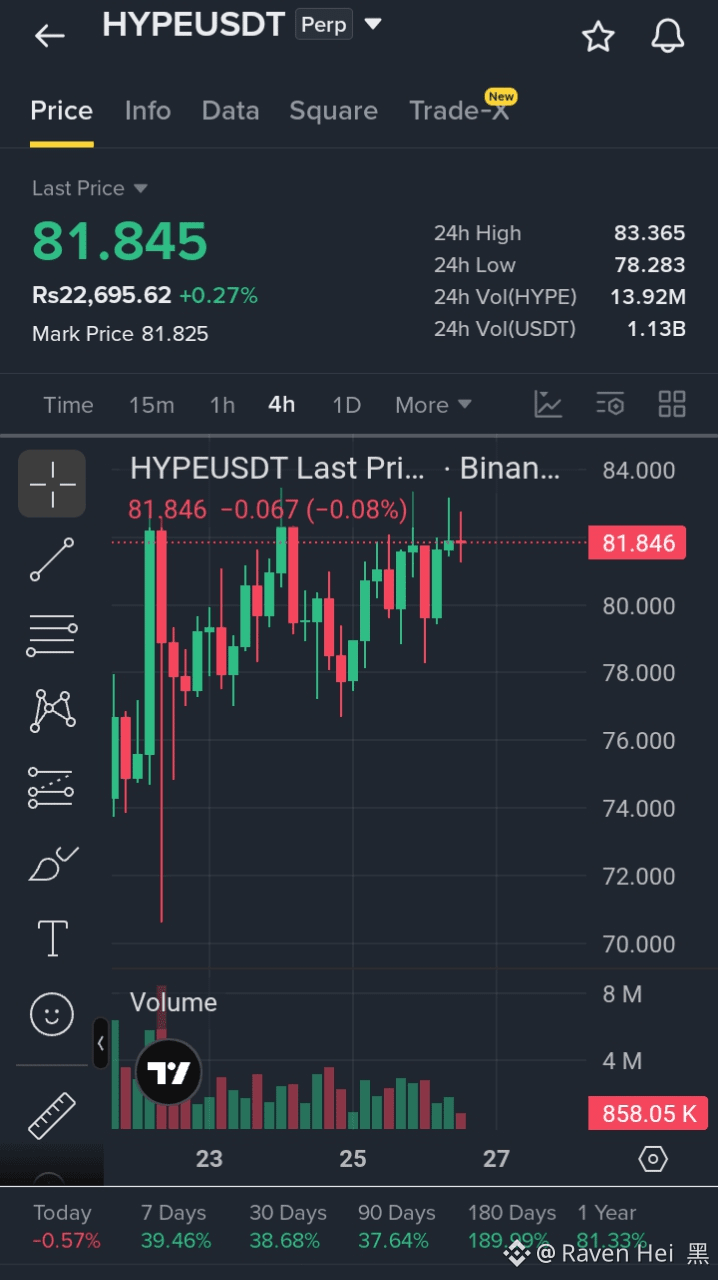Viewport: 718px width, 1280px height.
Task: Select the brush drawing tool
Action: pos(52,863)
